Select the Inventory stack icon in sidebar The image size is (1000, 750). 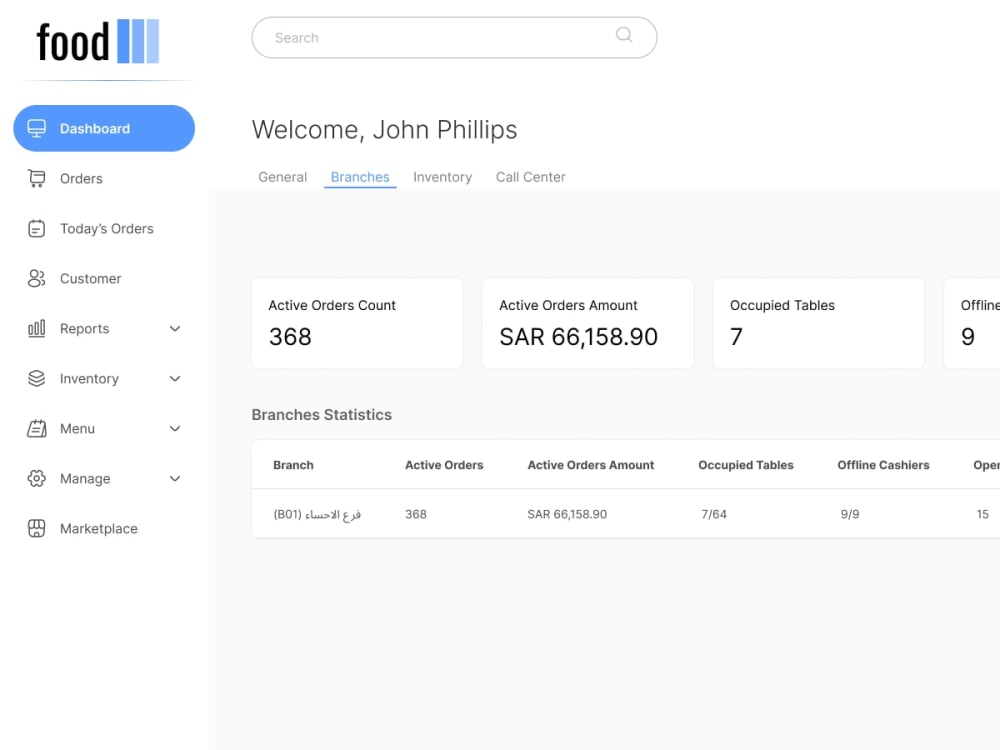(x=37, y=378)
